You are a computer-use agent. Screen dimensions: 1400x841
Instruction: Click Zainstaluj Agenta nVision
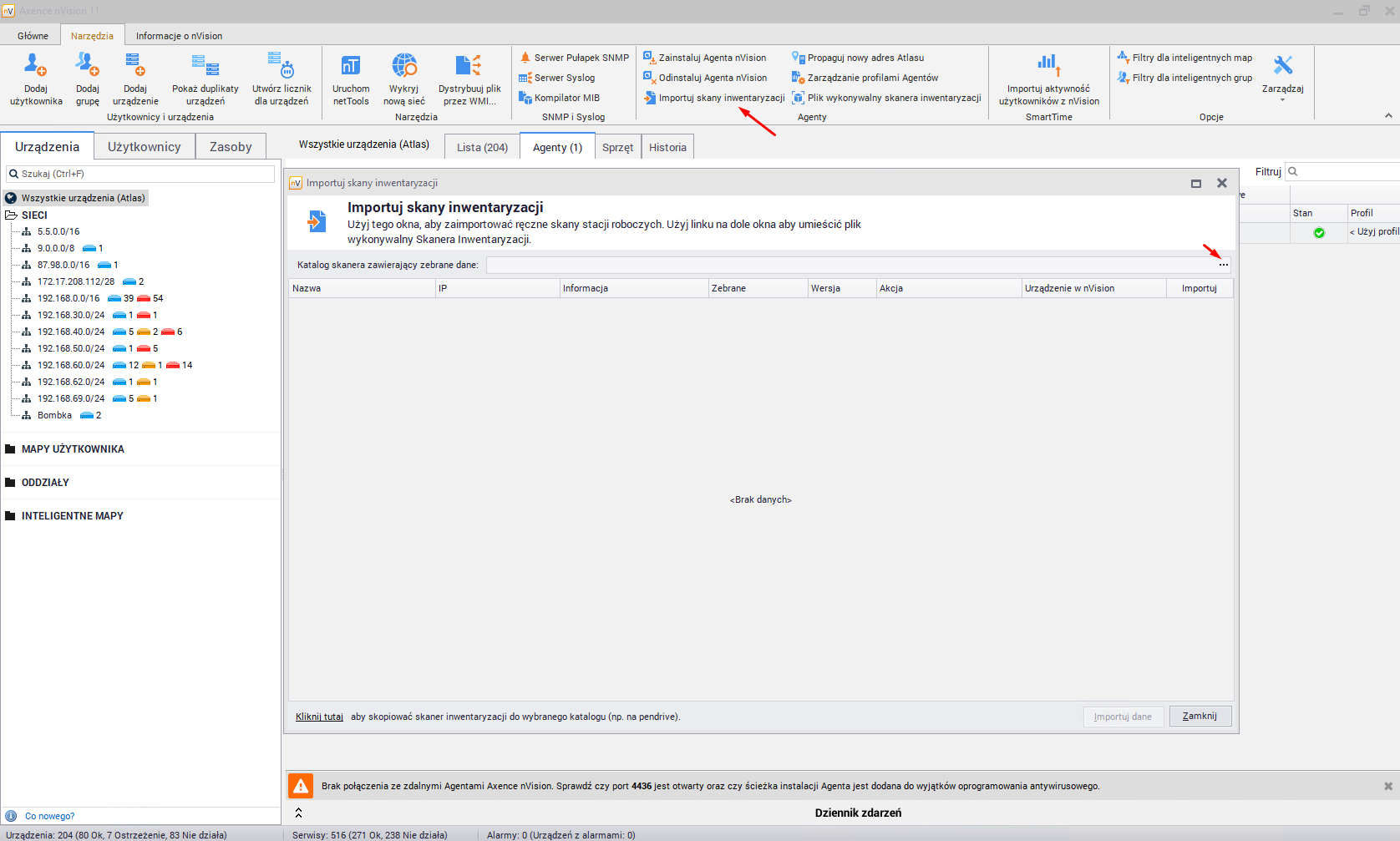[x=705, y=58]
